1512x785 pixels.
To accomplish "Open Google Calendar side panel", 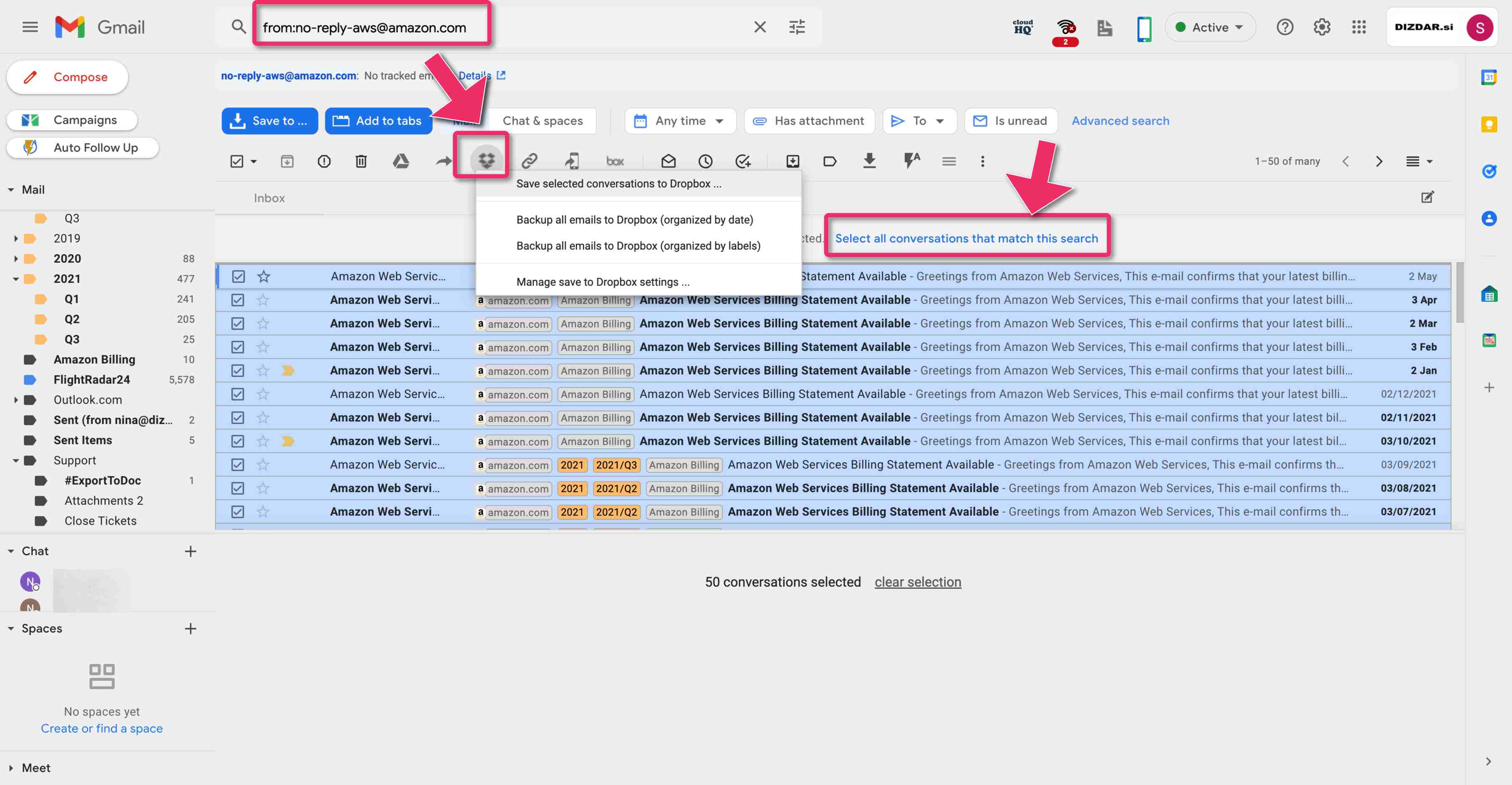I will tap(1489, 77).
